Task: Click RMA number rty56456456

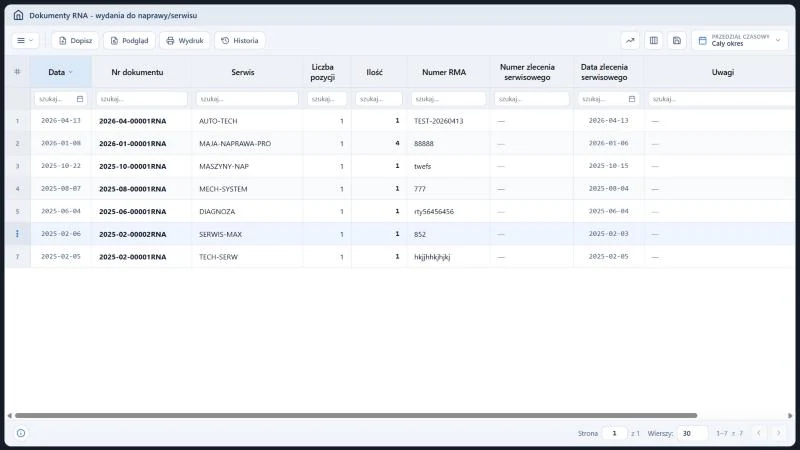Action: pos(434,211)
